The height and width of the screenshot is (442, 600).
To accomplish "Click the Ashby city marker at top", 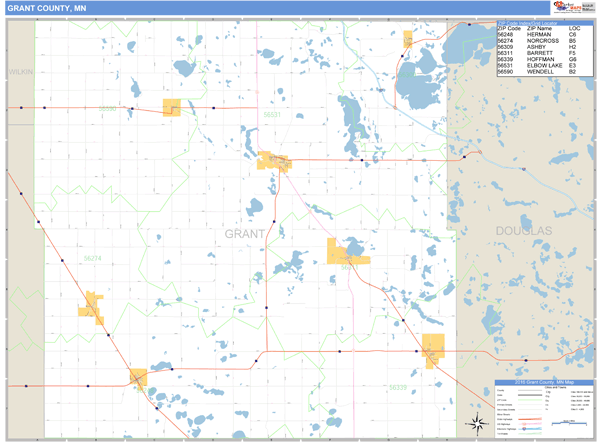I will click(408, 38).
